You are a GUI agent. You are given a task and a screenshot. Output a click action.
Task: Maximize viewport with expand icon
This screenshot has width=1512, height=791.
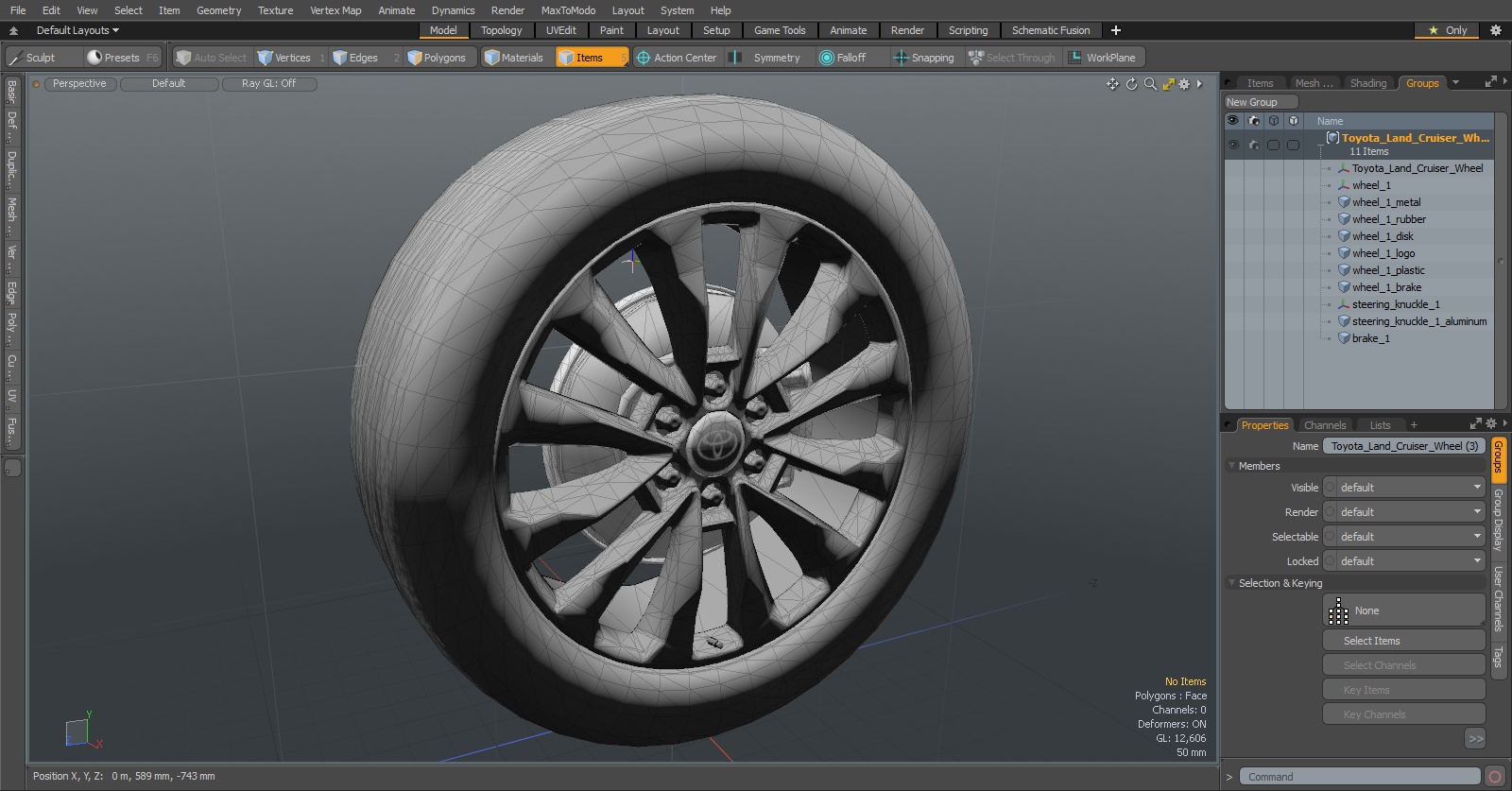pos(1169,84)
